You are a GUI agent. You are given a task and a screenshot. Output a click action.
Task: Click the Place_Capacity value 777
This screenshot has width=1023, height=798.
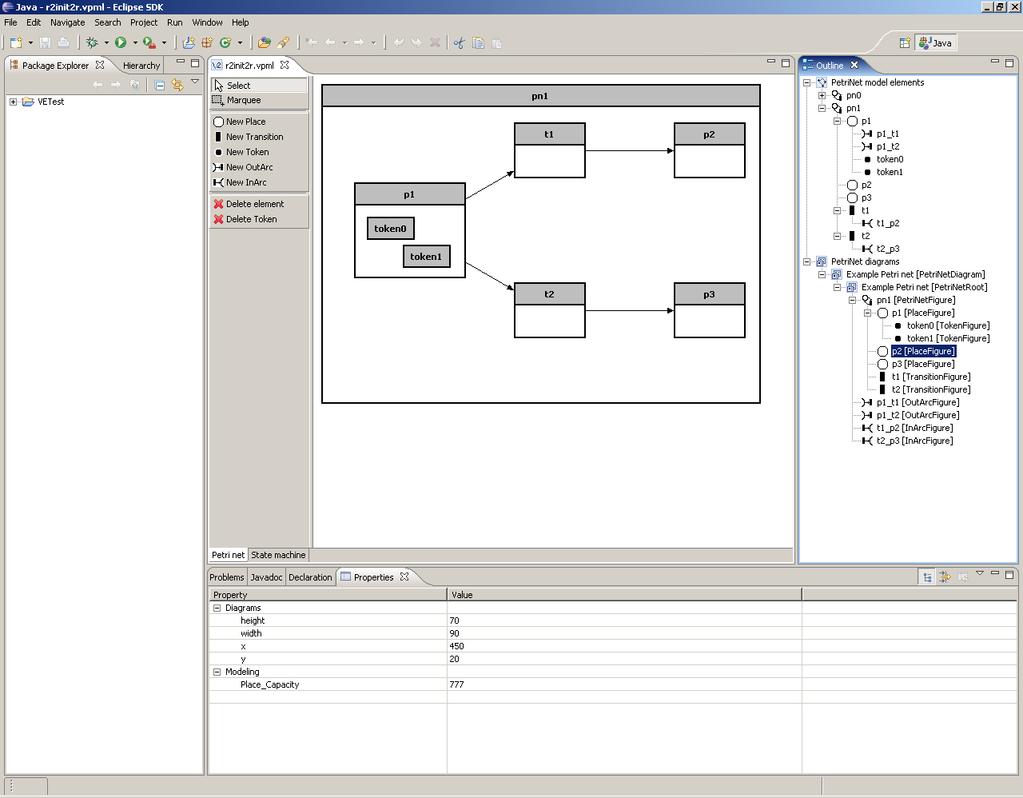624,684
